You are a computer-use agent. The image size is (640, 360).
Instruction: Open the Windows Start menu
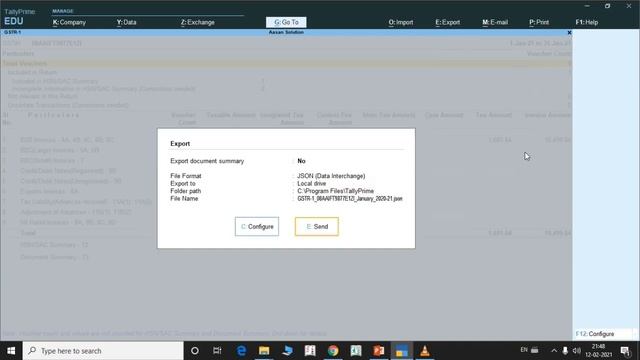(11, 351)
